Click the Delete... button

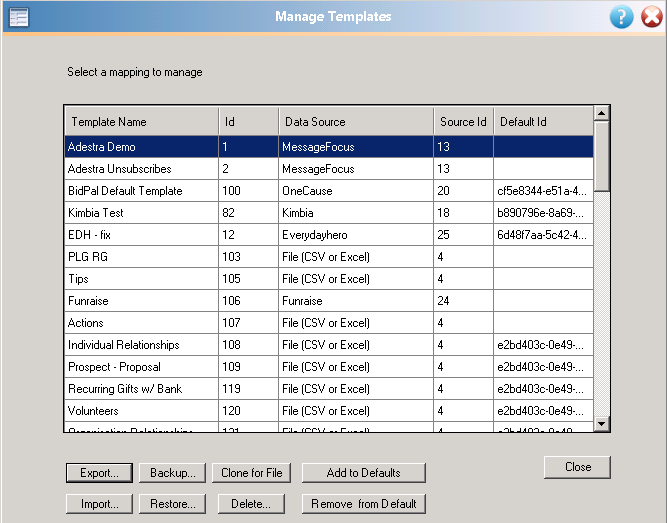coord(251,504)
